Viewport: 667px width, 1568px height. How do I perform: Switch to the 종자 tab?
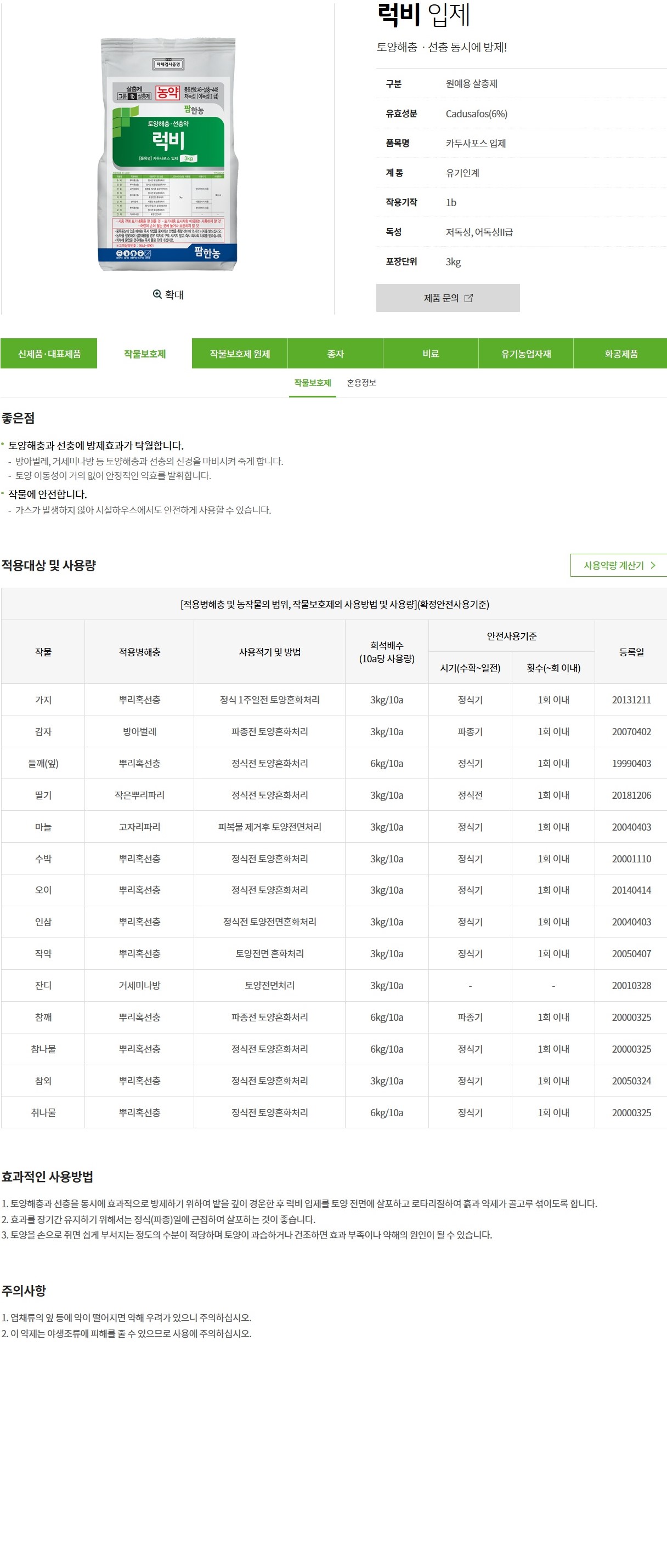[x=335, y=354]
